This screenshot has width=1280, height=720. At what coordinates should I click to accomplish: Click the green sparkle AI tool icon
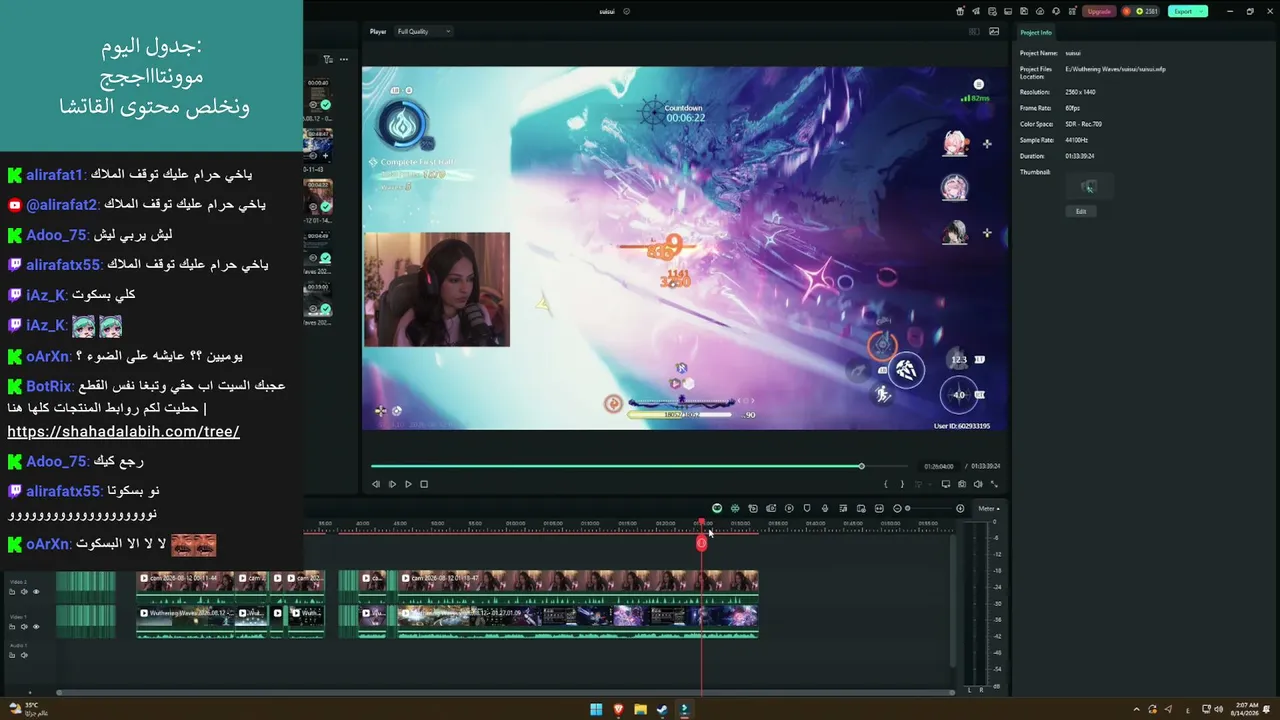[735, 508]
